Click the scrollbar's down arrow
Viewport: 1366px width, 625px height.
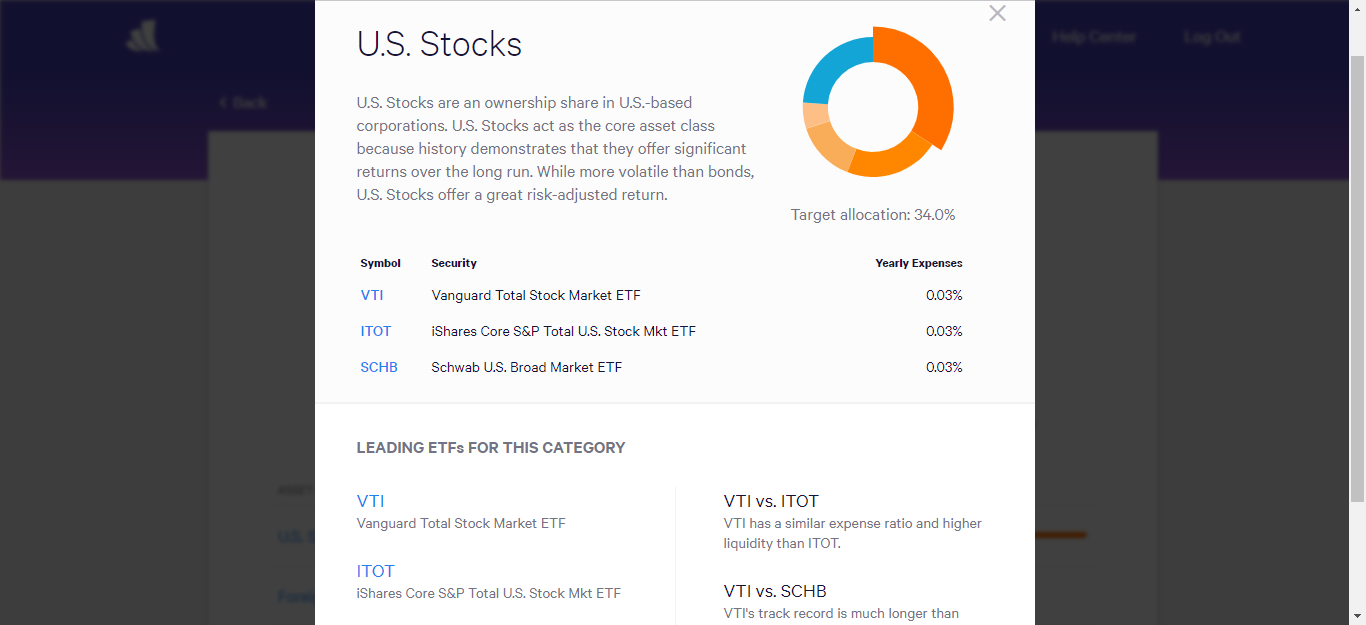[1357, 617]
